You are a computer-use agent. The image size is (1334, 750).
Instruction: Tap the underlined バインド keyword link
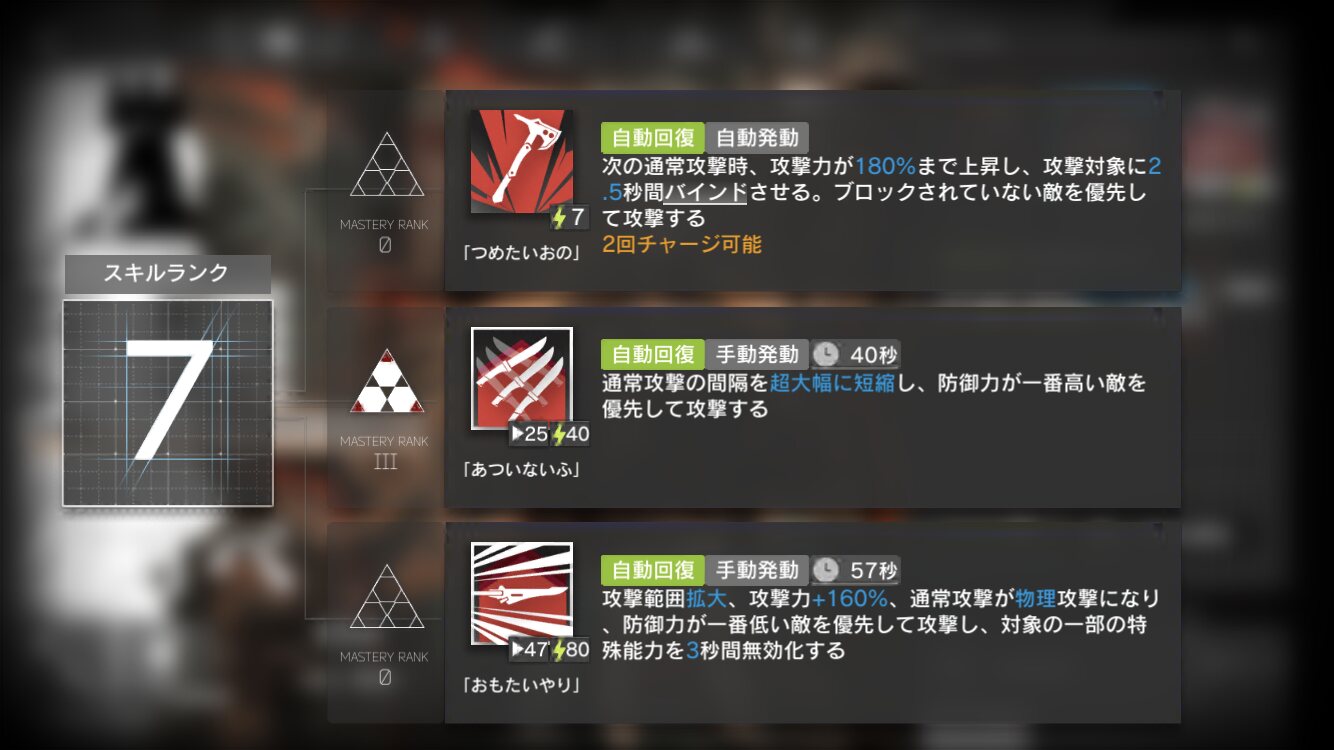point(705,192)
